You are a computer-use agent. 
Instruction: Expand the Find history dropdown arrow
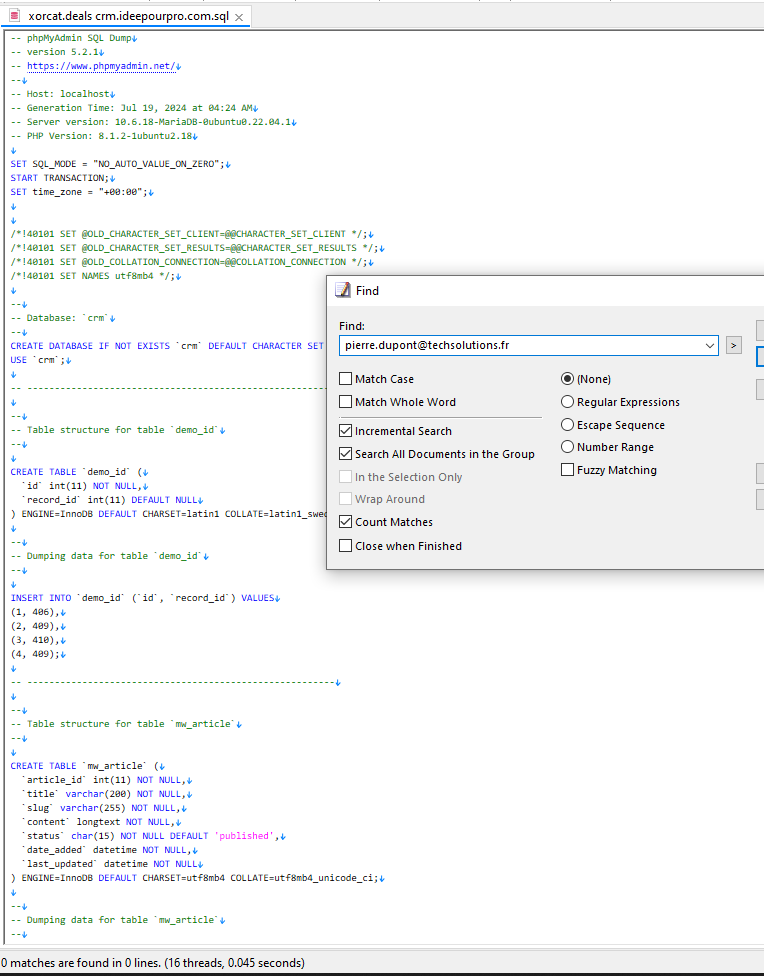709,345
